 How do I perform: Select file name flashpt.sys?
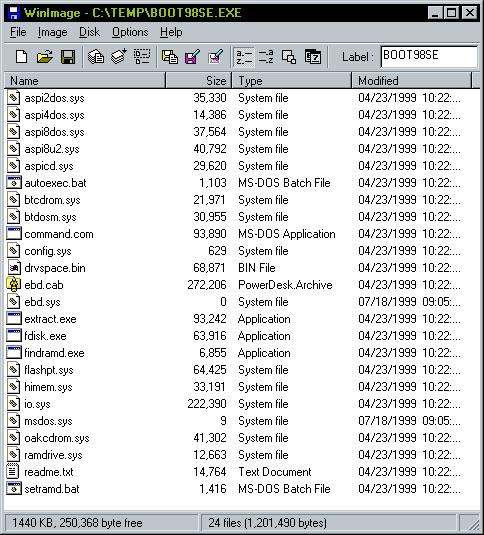[x=49, y=370]
